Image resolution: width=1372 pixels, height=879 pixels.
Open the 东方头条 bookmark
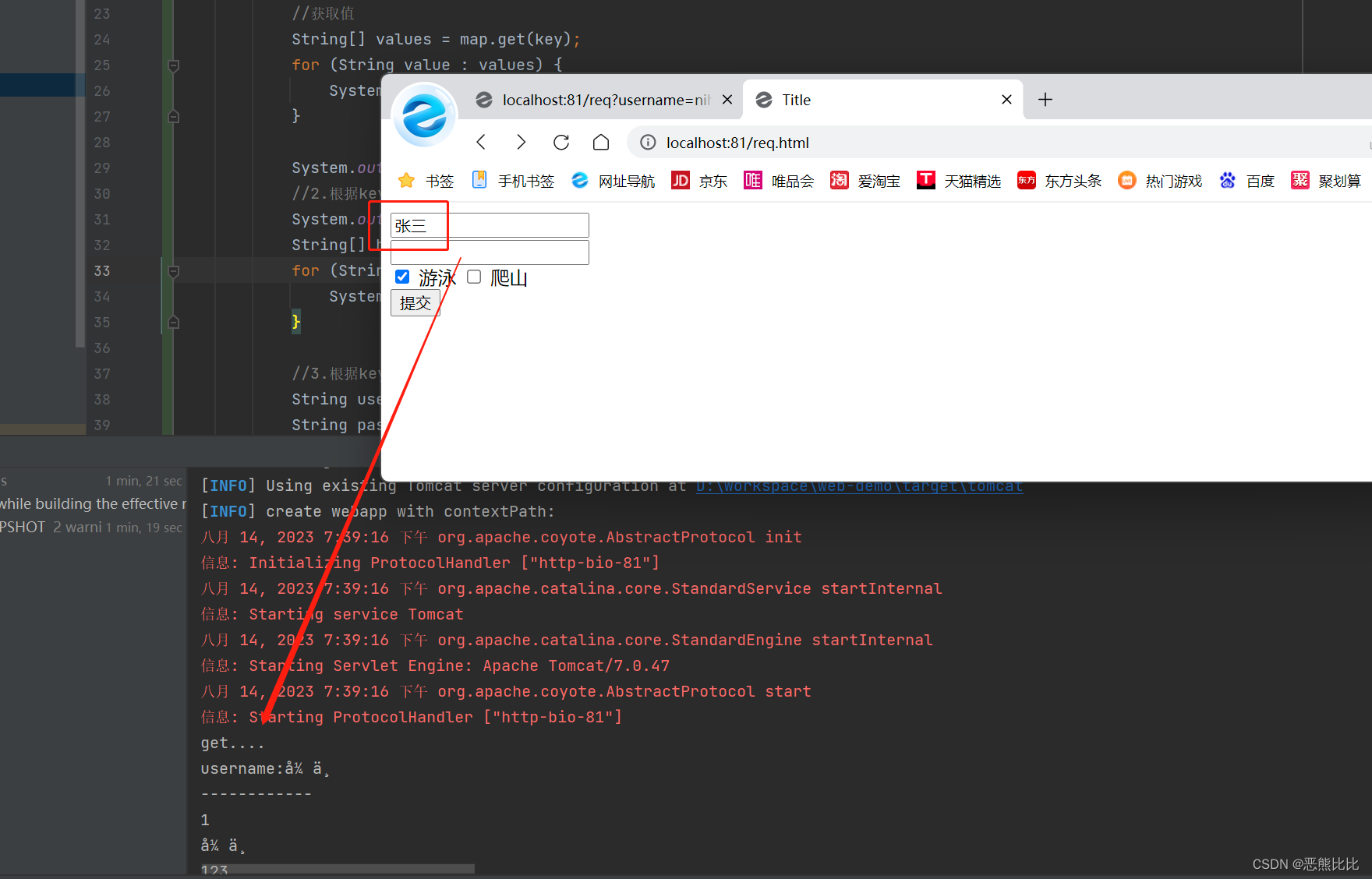click(x=1059, y=181)
